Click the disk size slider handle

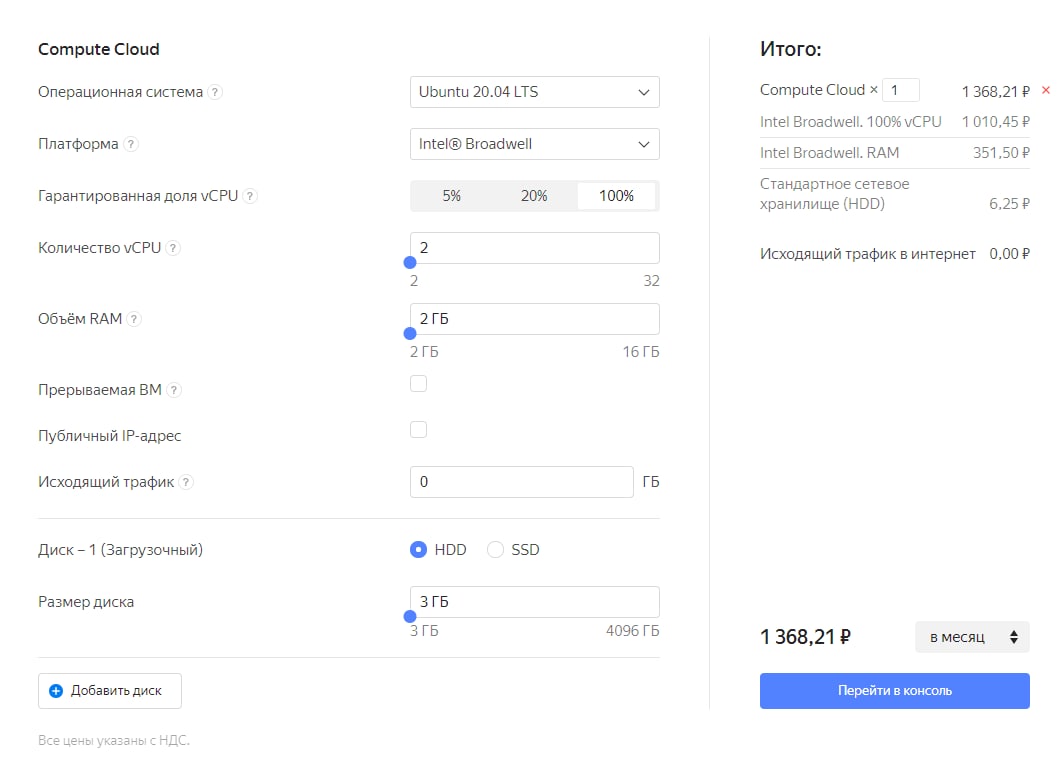coord(410,617)
